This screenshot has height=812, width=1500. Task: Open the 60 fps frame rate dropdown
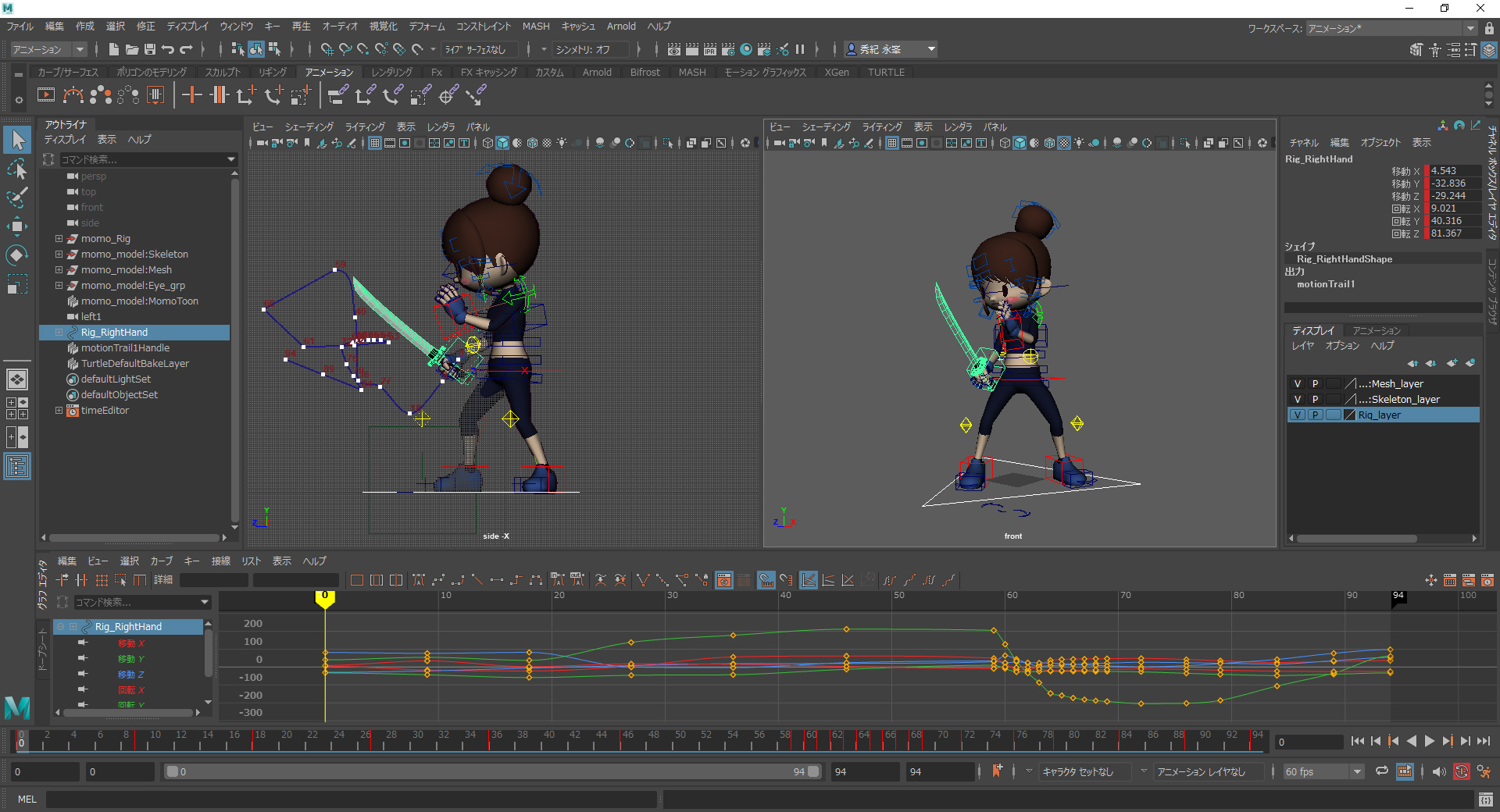tap(1323, 771)
